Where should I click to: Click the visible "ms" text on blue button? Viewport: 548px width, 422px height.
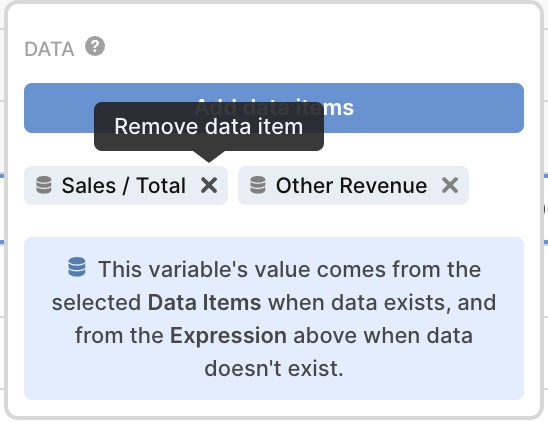(x=339, y=108)
